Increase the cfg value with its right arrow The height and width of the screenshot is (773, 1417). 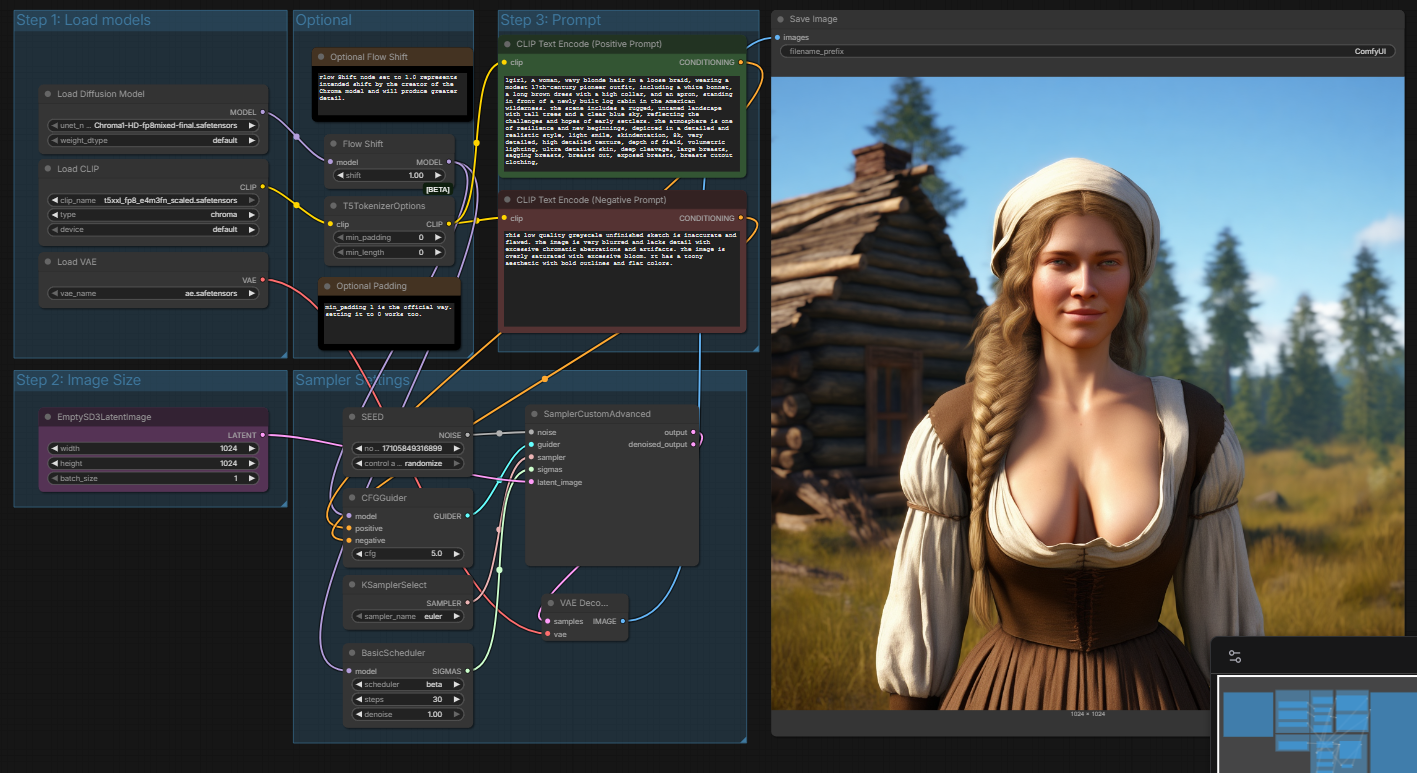pos(457,553)
